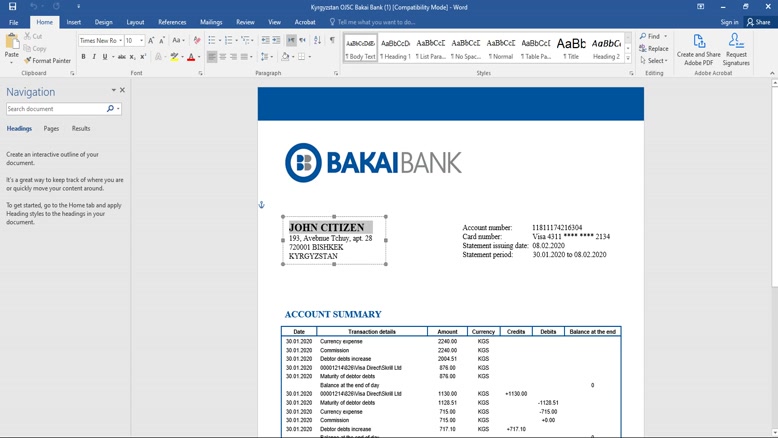Save the document from quick access toolbar

[x=12, y=7]
